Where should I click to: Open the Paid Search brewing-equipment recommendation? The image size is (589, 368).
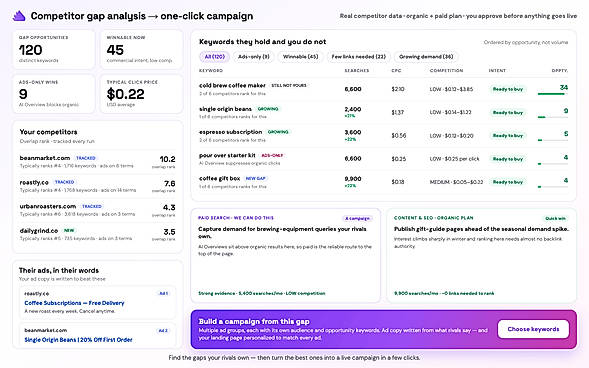coord(285,255)
